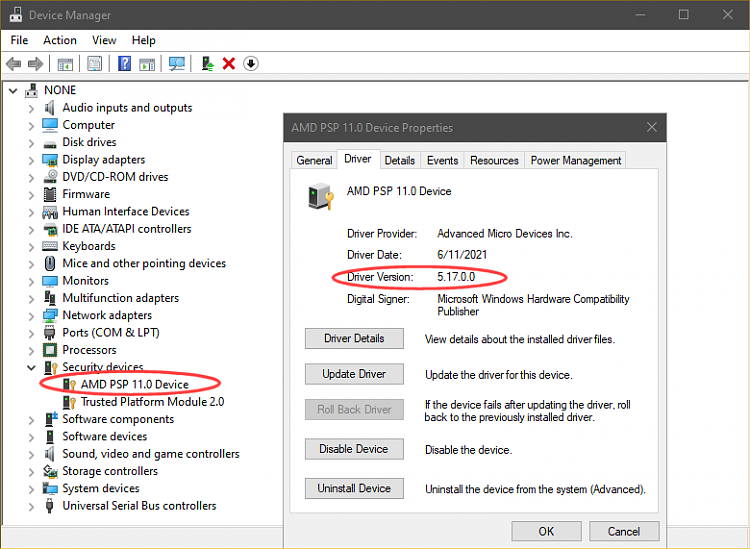Viewport: 750px width, 549px height.
Task: Switch to the Power Management tab
Action: [x=576, y=161]
